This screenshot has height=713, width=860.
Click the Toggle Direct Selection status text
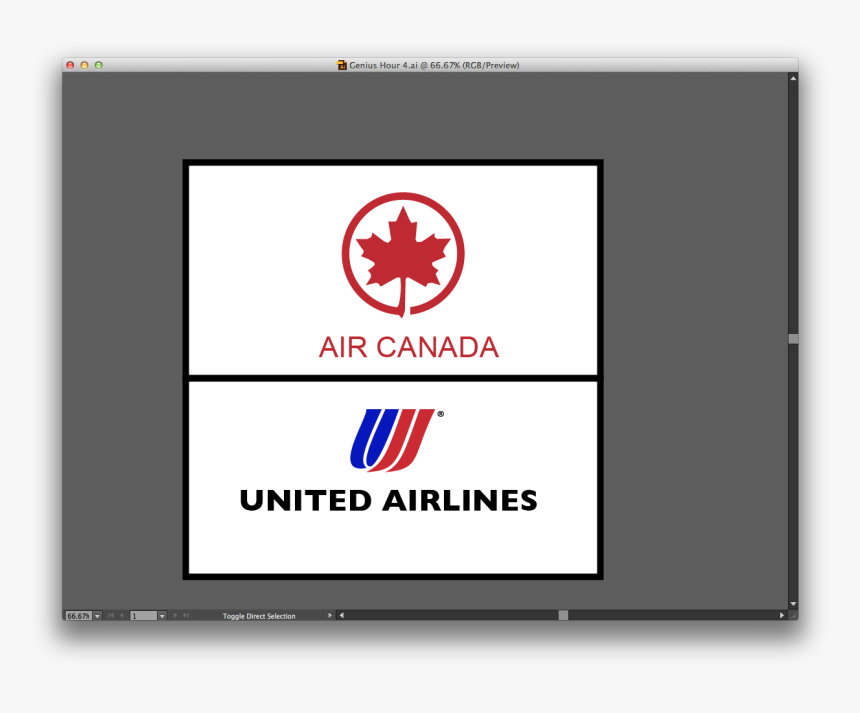coord(259,616)
